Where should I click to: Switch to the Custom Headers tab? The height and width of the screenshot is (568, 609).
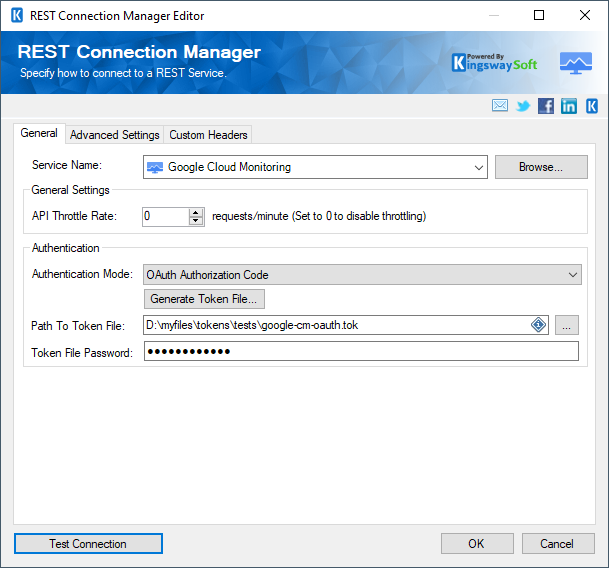click(208, 135)
